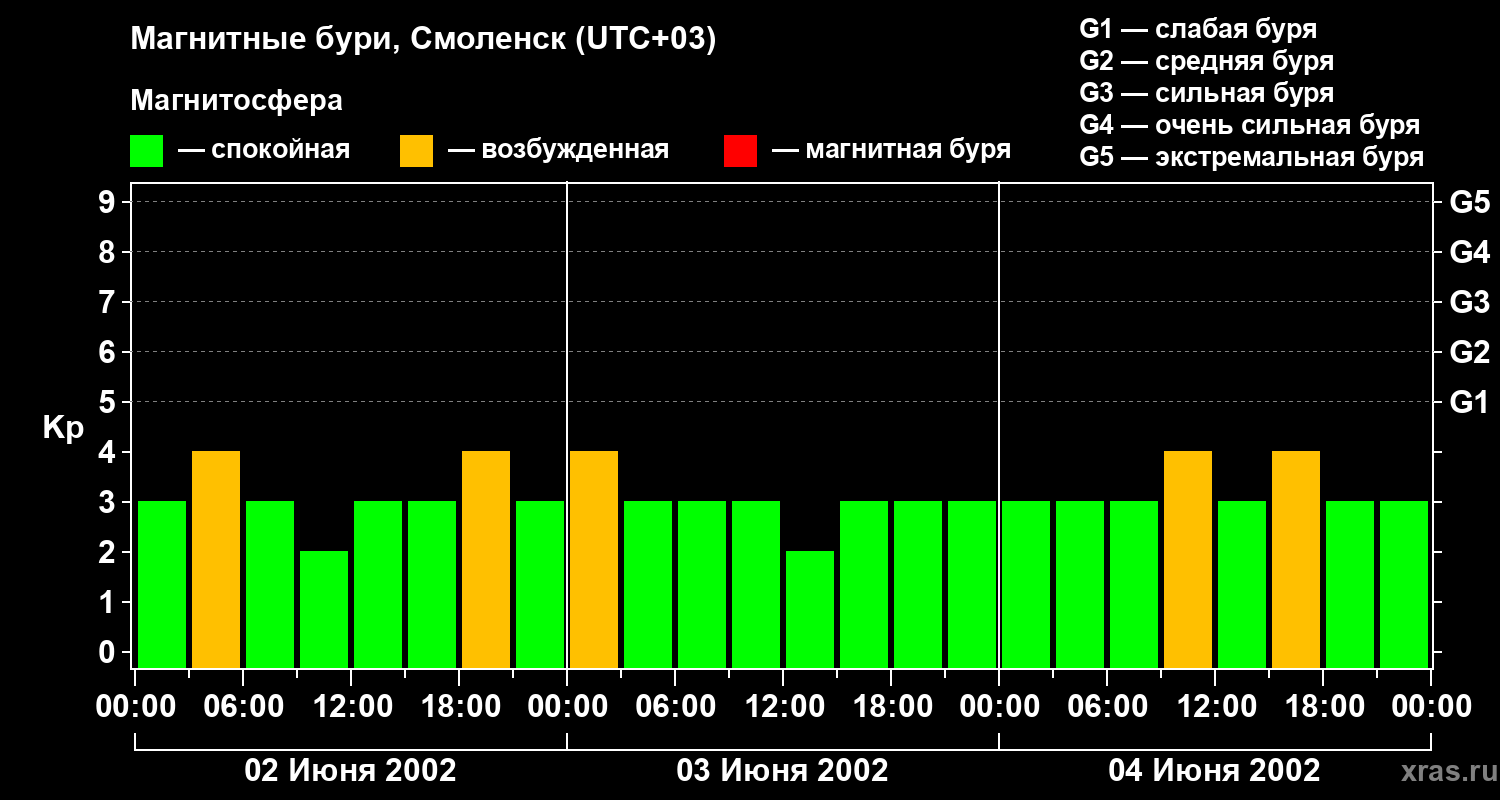1500x800 pixels.
Task: Click the Kp axis title
Action: [64, 428]
